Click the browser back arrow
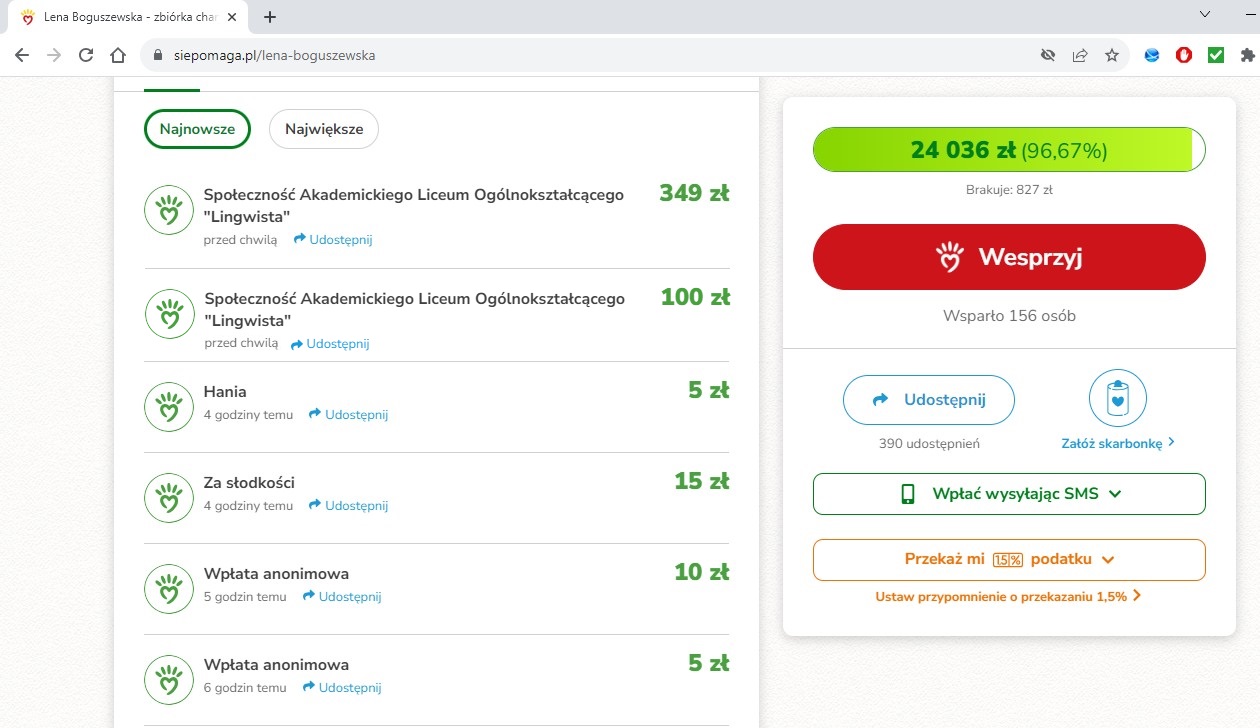Viewport: 1260px width, 728px height. (x=22, y=56)
